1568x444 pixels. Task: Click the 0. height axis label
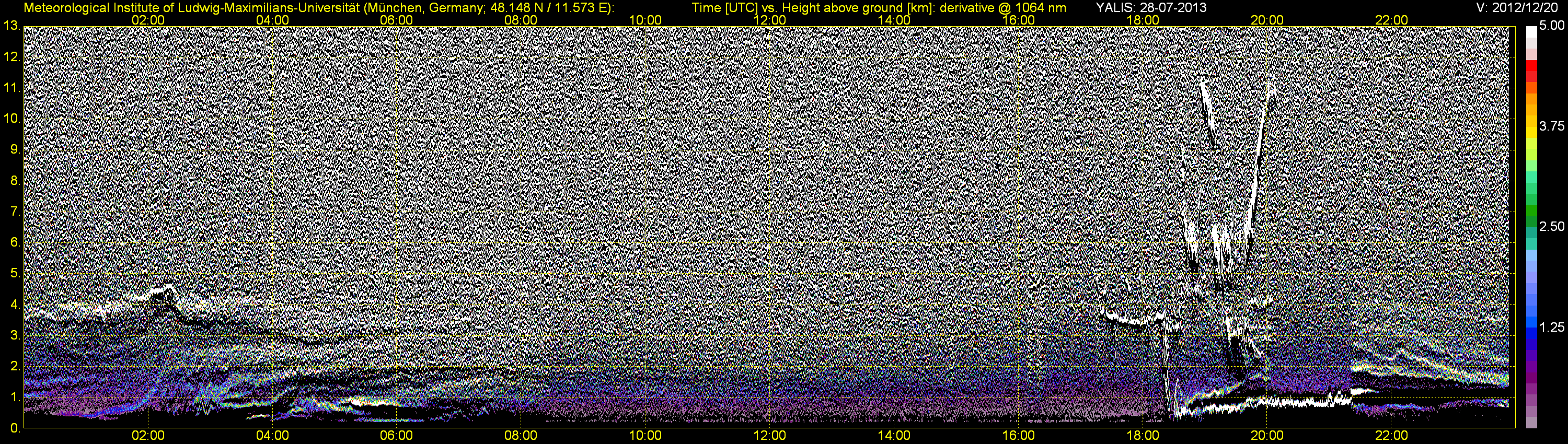pyautogui.click(x=15, y=429)
